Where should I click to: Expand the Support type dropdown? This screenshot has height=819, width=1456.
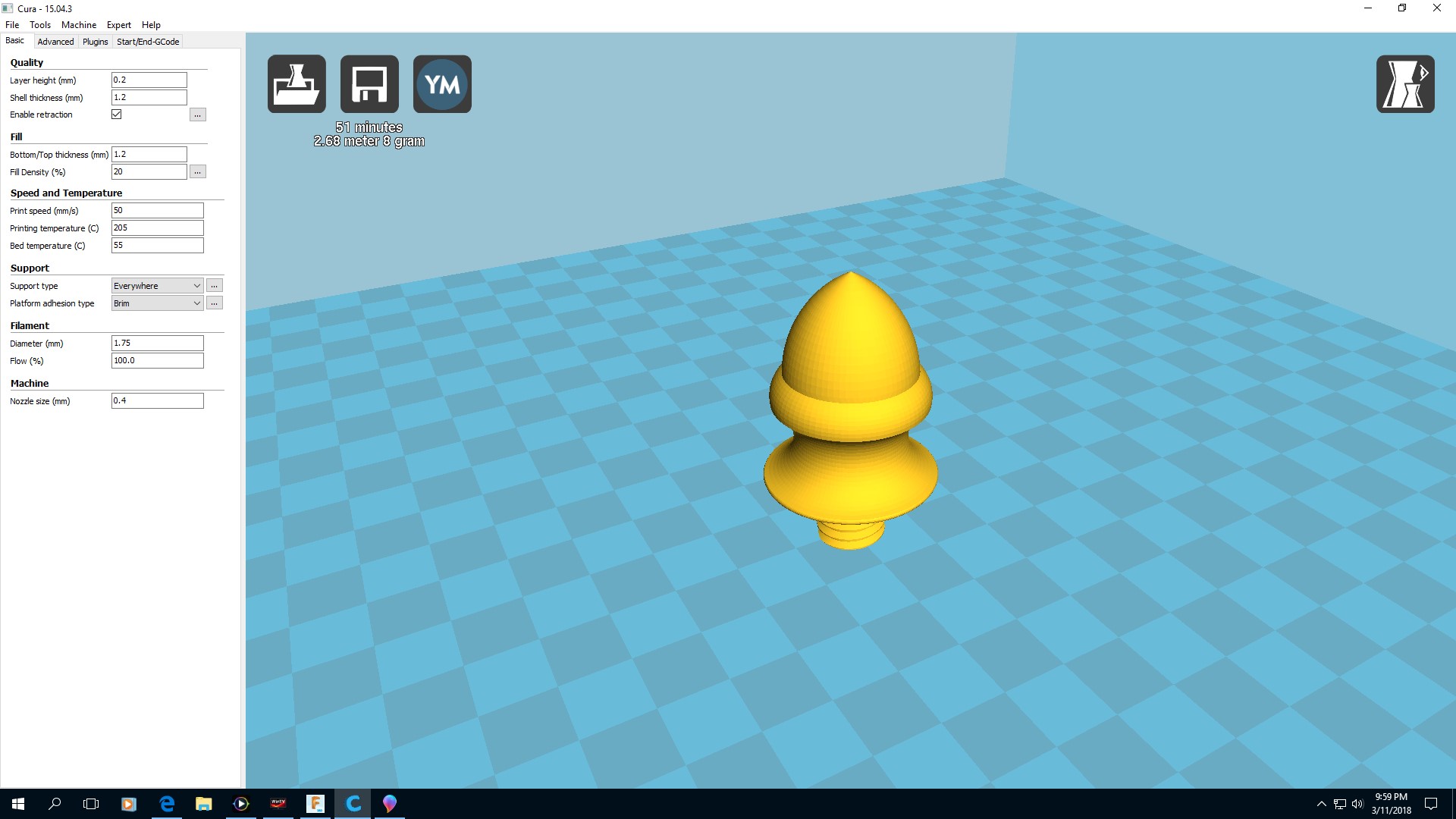click(157, 286)
